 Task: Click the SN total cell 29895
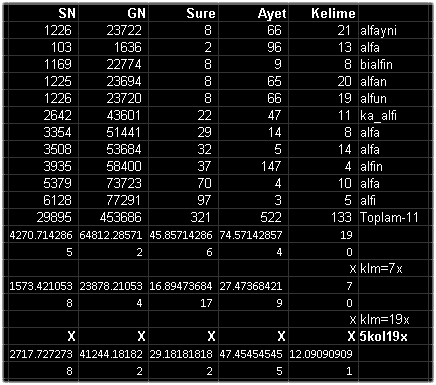click(43, 217)
